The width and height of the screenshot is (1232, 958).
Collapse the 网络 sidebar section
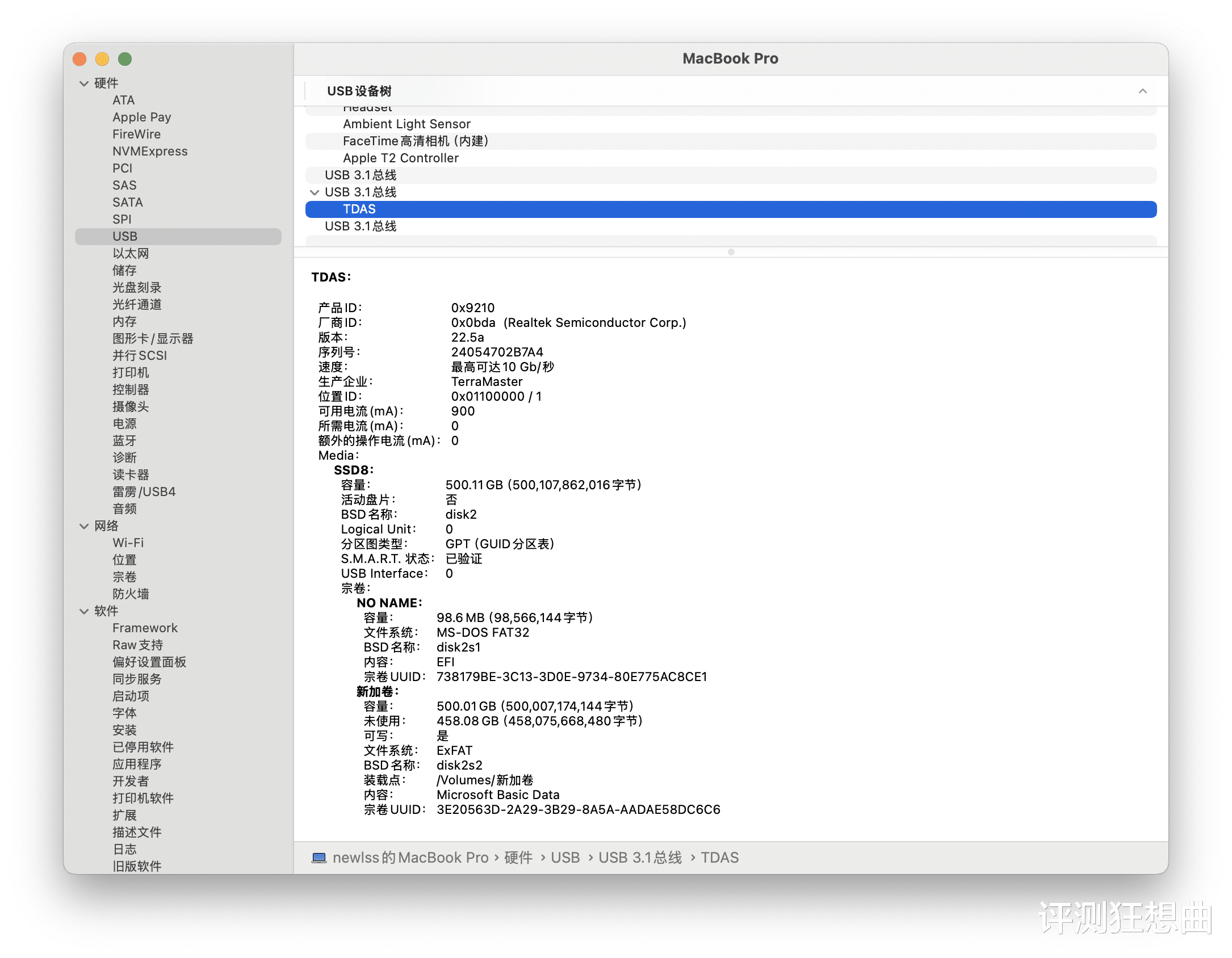tap(84, 526)
